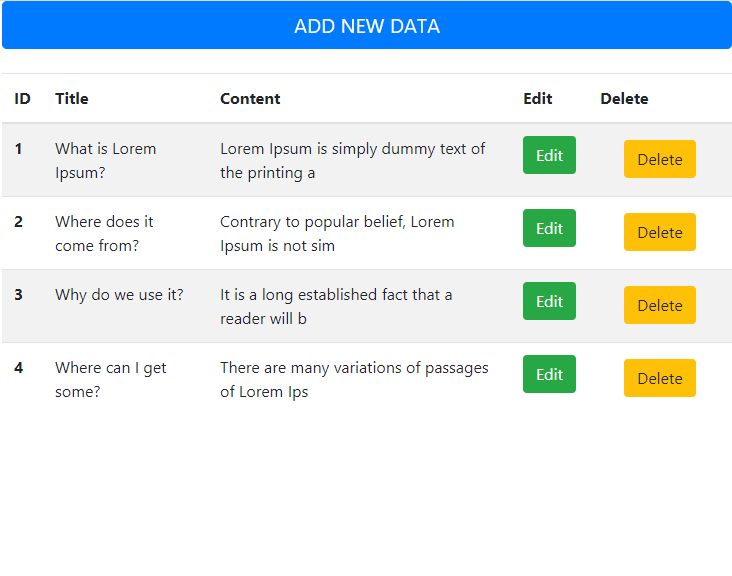Select the 'What is Lorem Ipsum?' title cell
Screen dimensions: 732x576
[106, 161]
